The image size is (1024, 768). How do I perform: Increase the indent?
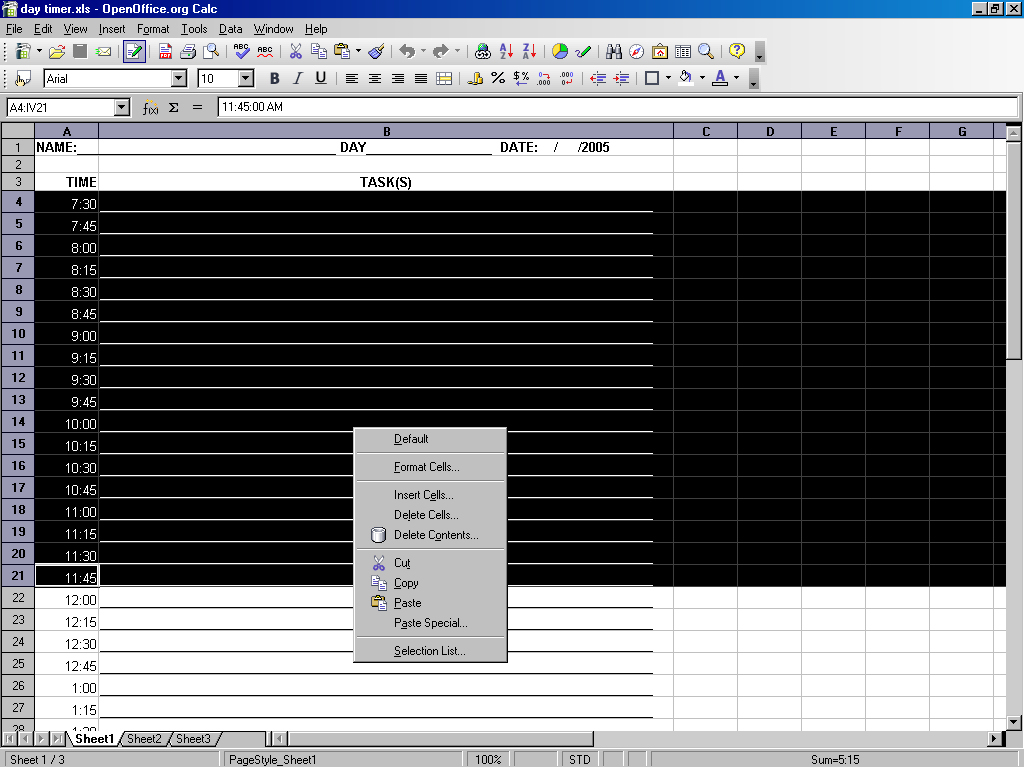point(621,78)
